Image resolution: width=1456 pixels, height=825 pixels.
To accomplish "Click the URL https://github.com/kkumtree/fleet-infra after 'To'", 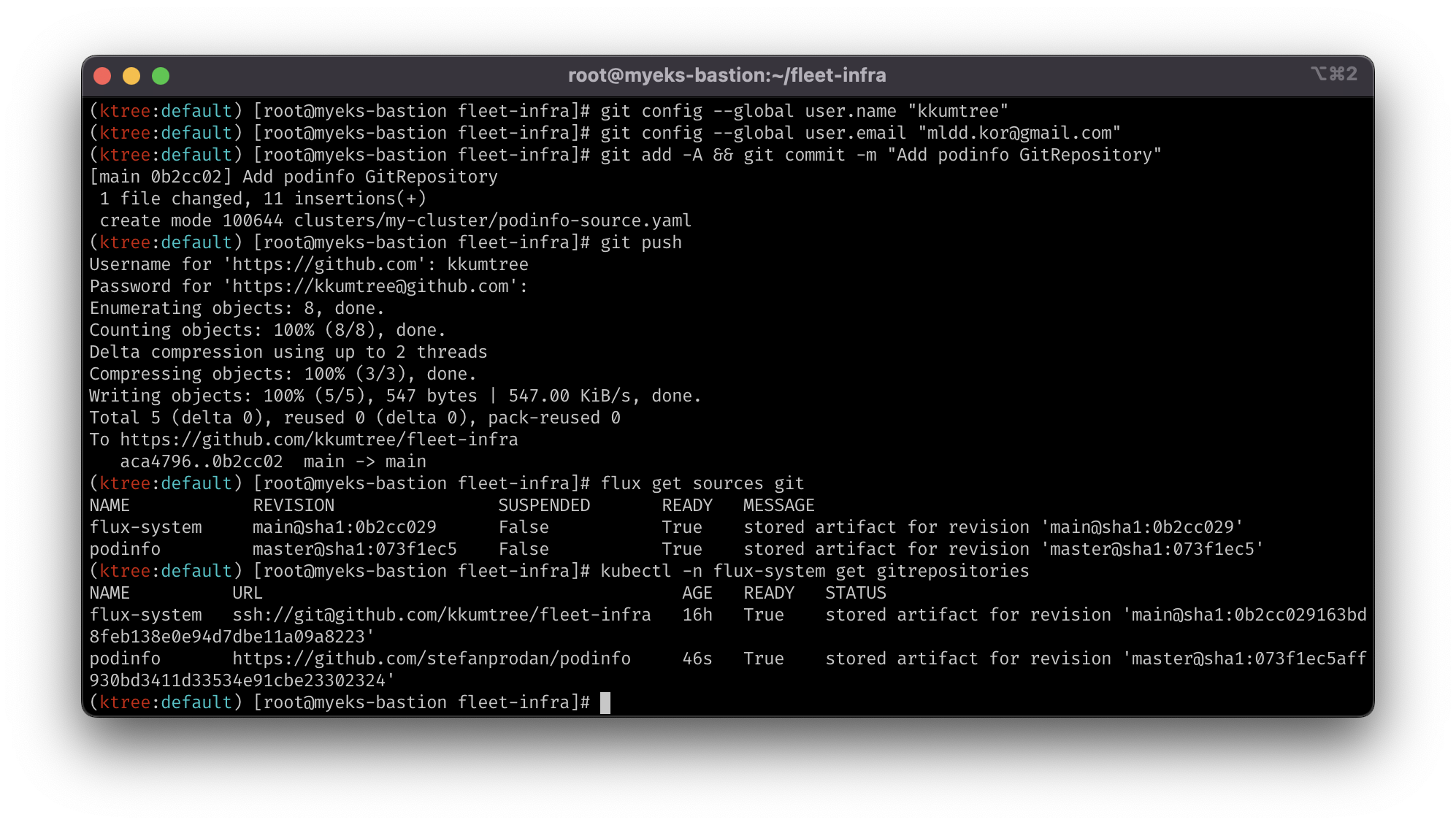I will (319, 440).
